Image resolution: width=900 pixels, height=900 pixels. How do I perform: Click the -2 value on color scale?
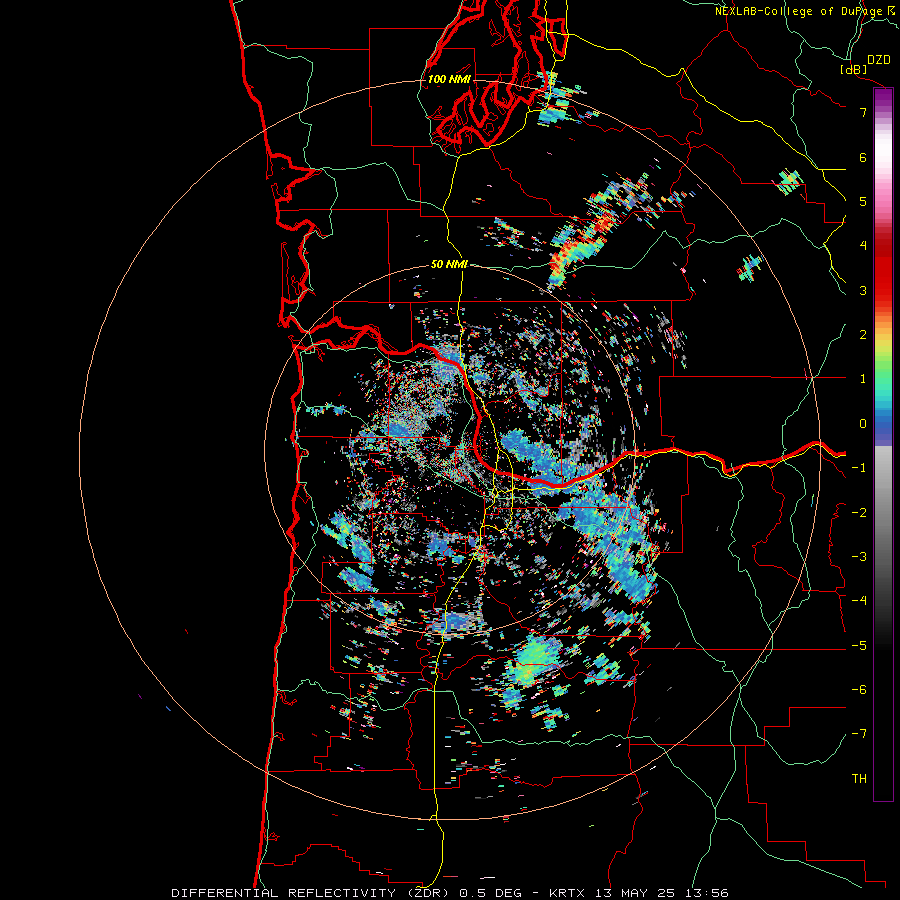859,513
